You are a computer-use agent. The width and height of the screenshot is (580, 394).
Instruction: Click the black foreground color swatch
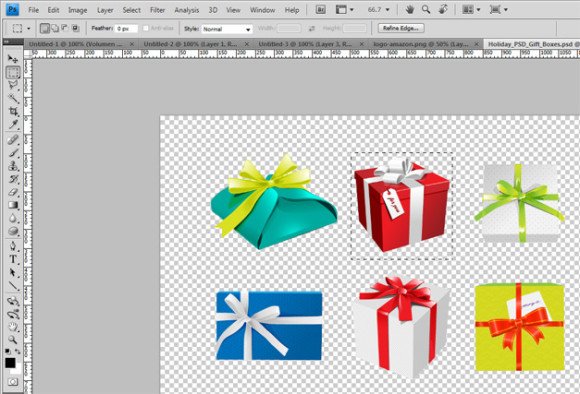10,363
